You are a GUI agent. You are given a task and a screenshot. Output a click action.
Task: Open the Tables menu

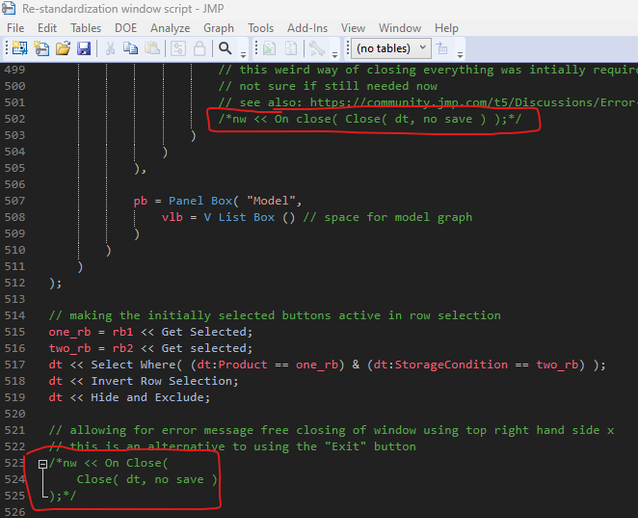click(86, 28)
